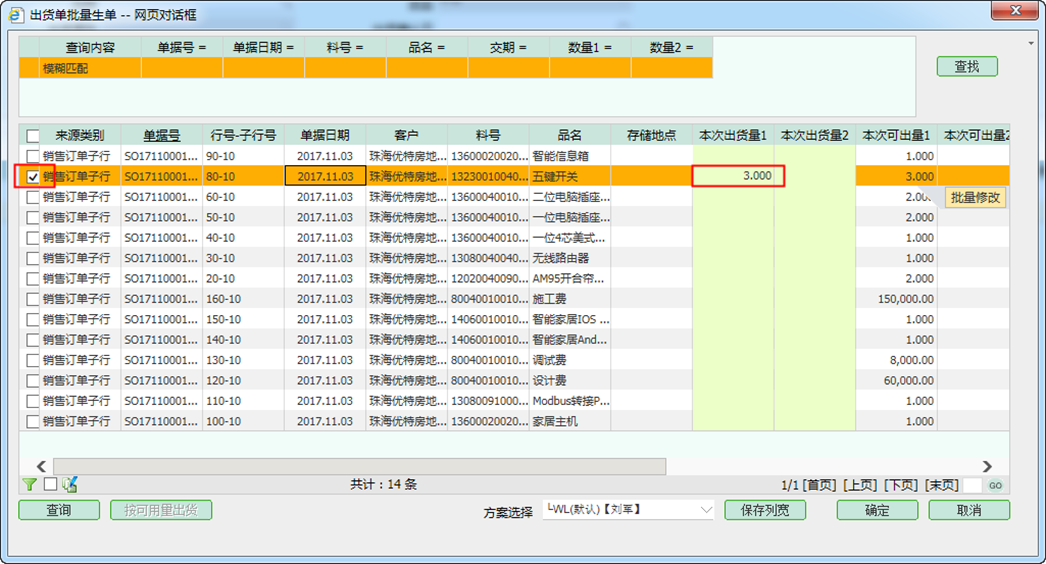Click the 本次出货量1 field showing 3.000

pos(738,176)
